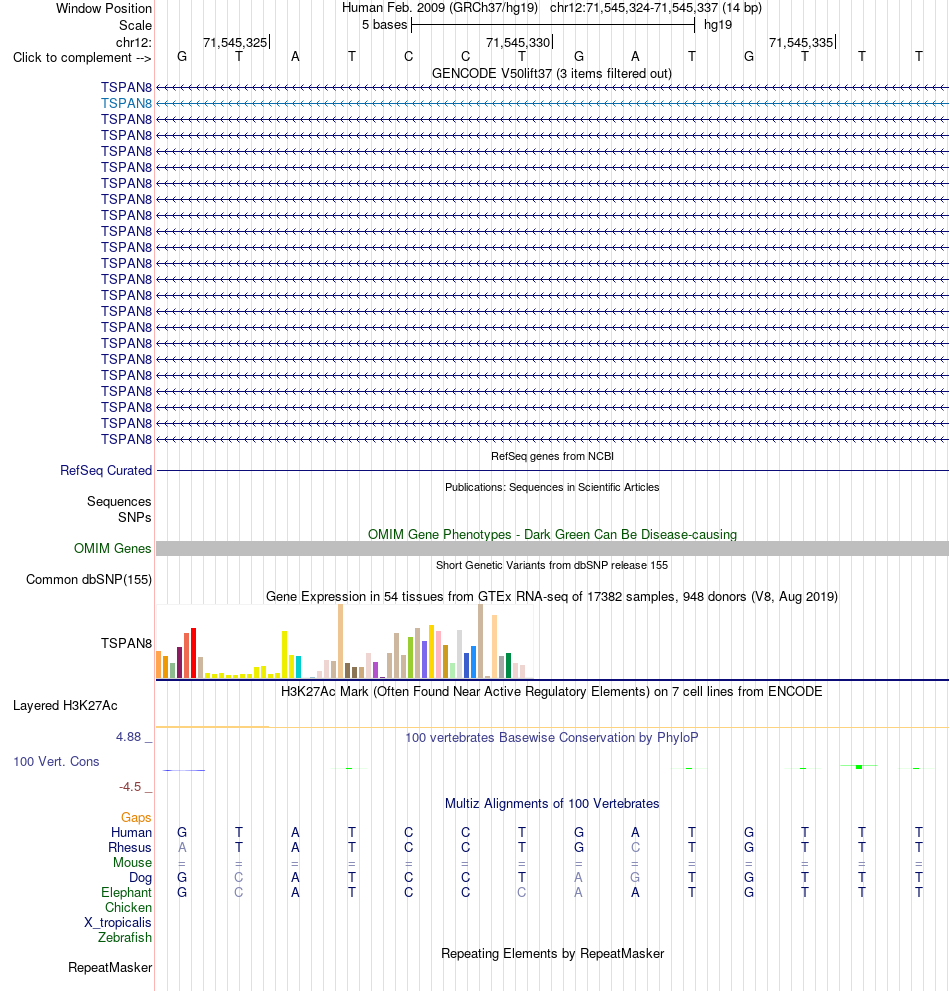
Task: Click the 4.88 PhyloP upper scale value
Action: click(128, 737)
